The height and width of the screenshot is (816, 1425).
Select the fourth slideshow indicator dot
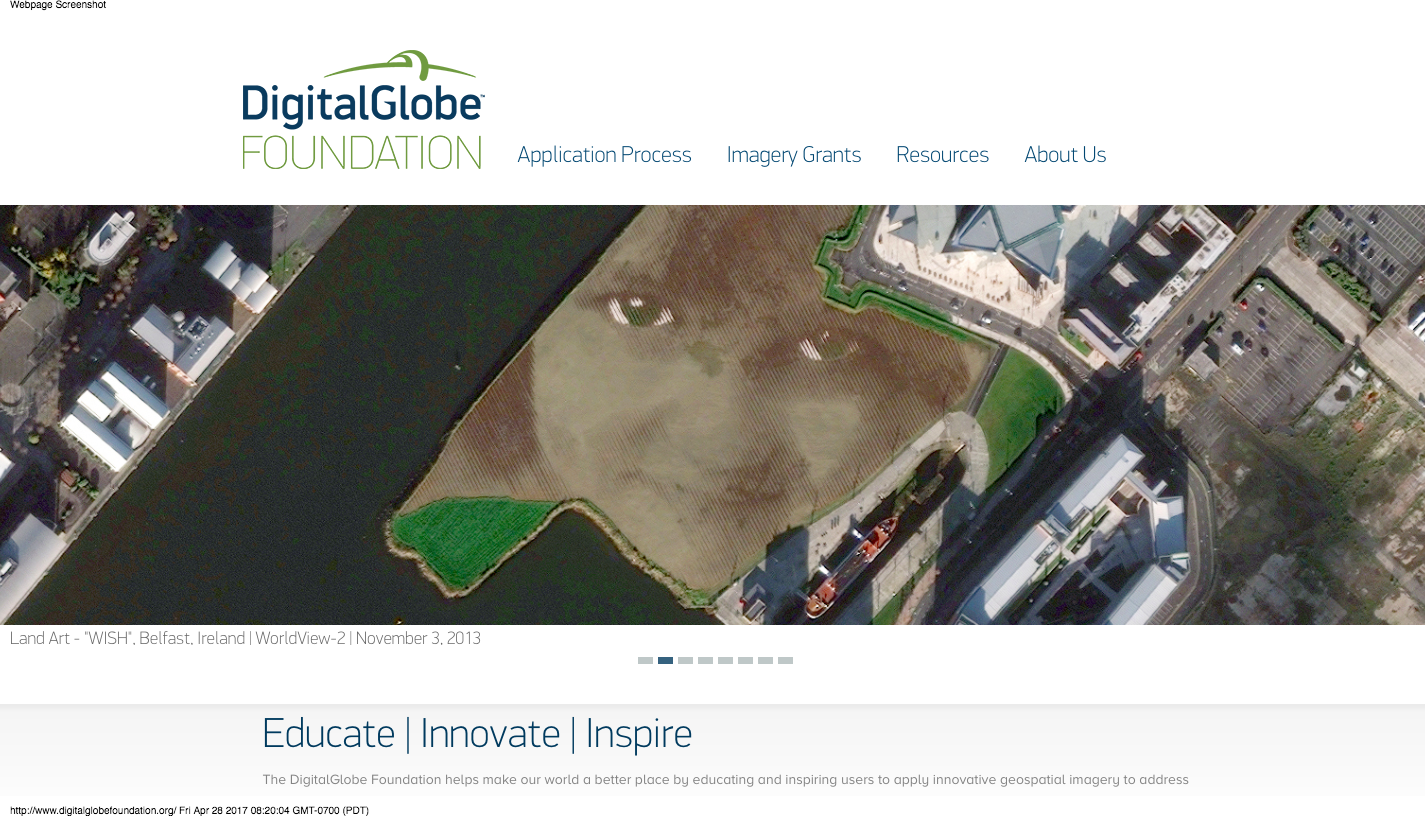[706, 660]
